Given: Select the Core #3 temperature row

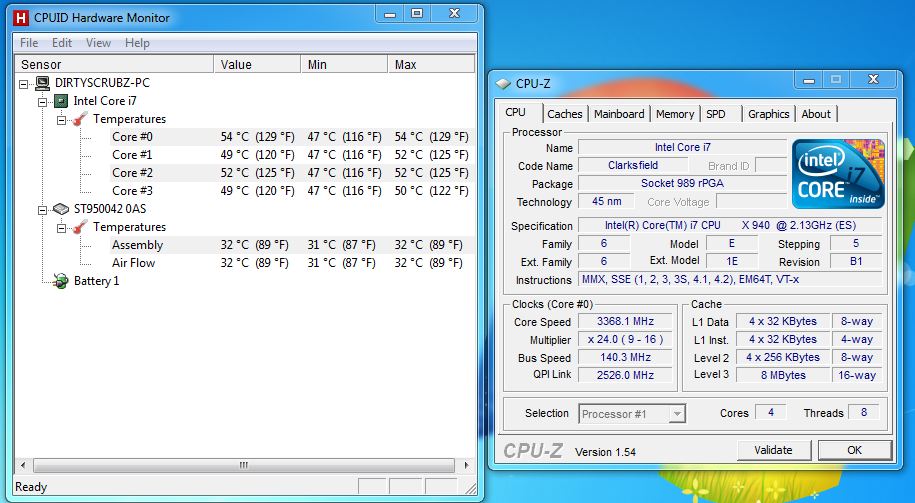Looking at the screenshot, I should (x=292, y=191).
